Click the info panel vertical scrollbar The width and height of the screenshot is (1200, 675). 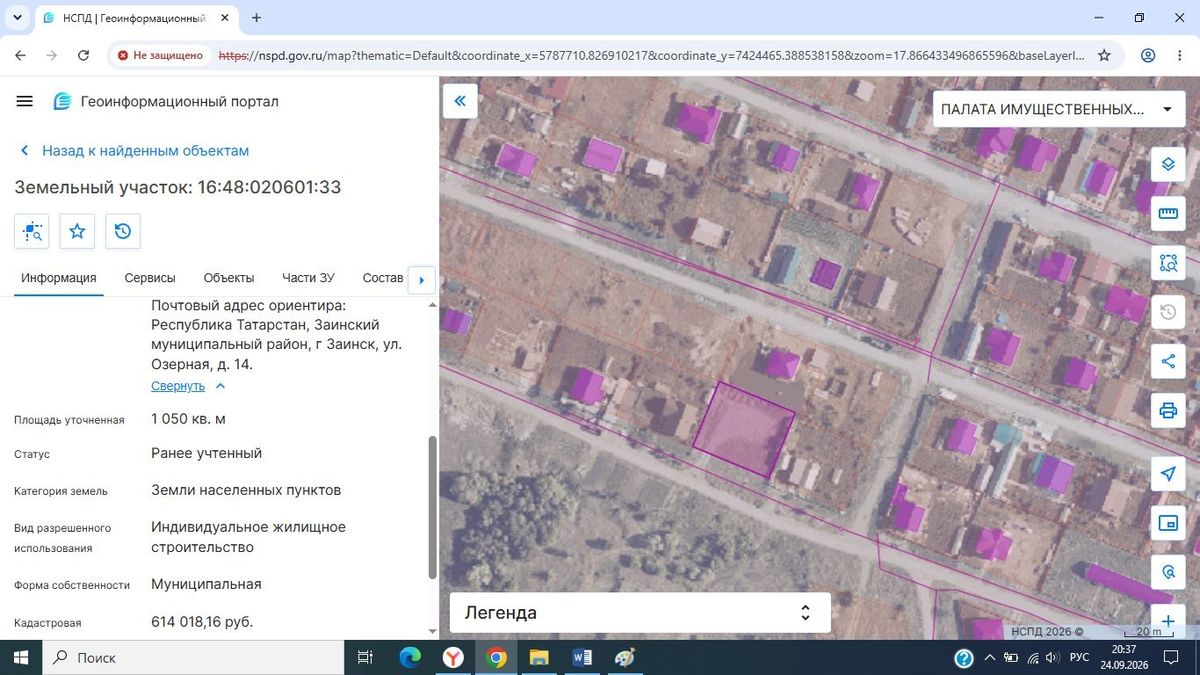coord(432,506)
